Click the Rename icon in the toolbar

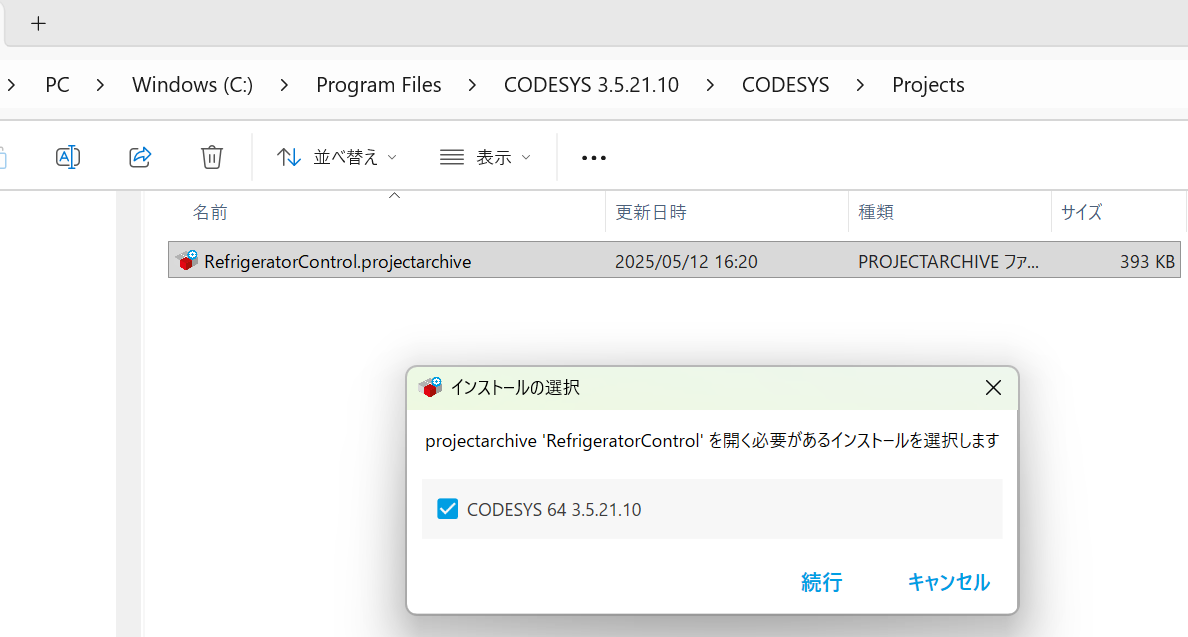point(68,157)
